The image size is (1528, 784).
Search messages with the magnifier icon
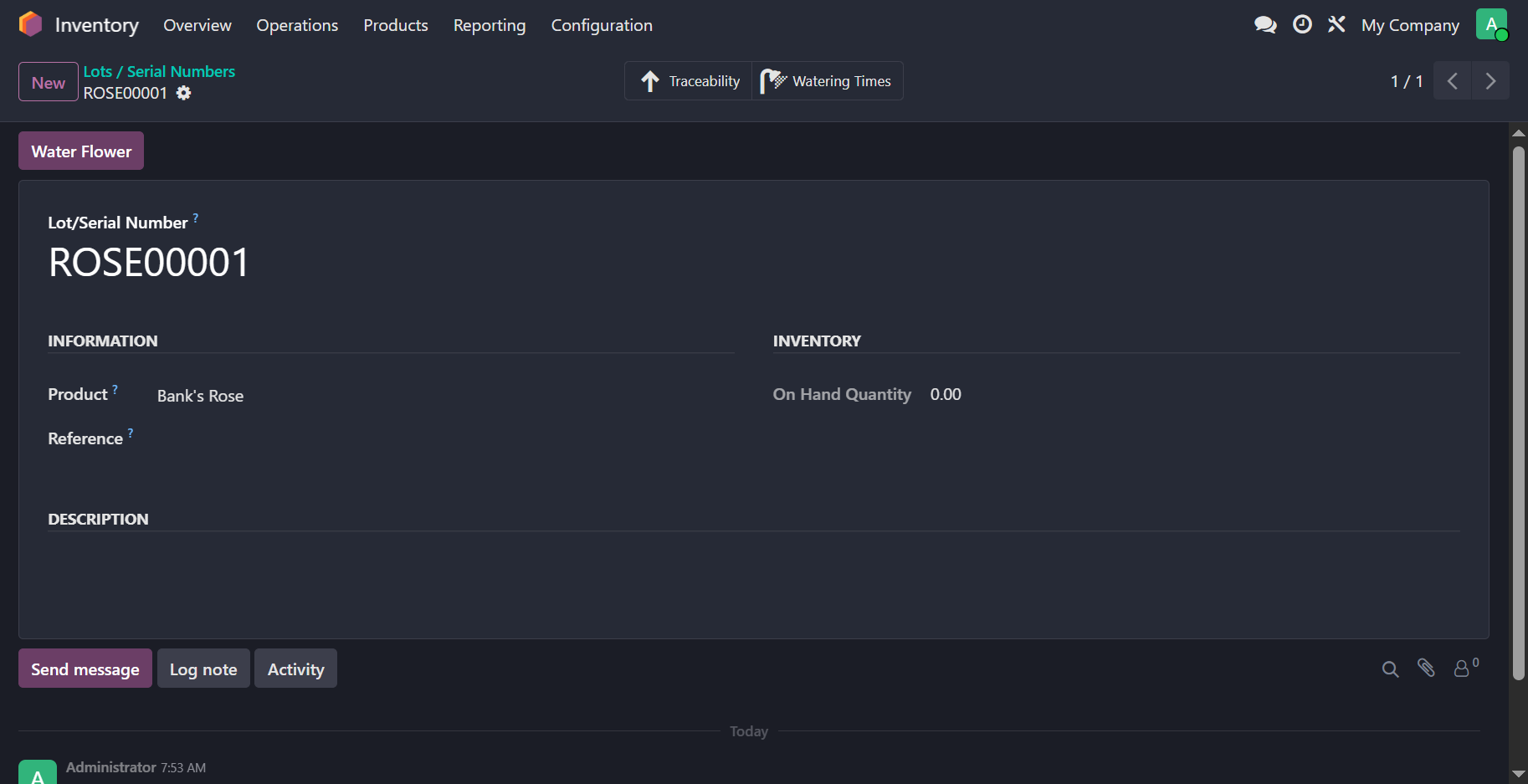point(1390,669)
